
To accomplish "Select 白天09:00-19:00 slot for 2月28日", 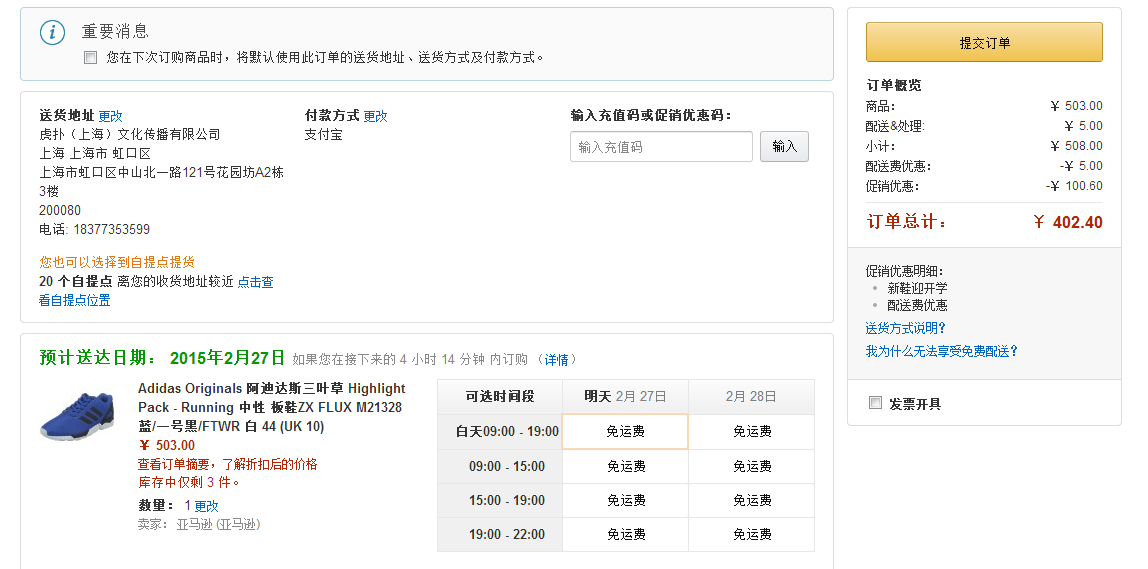I will point(752,431).
